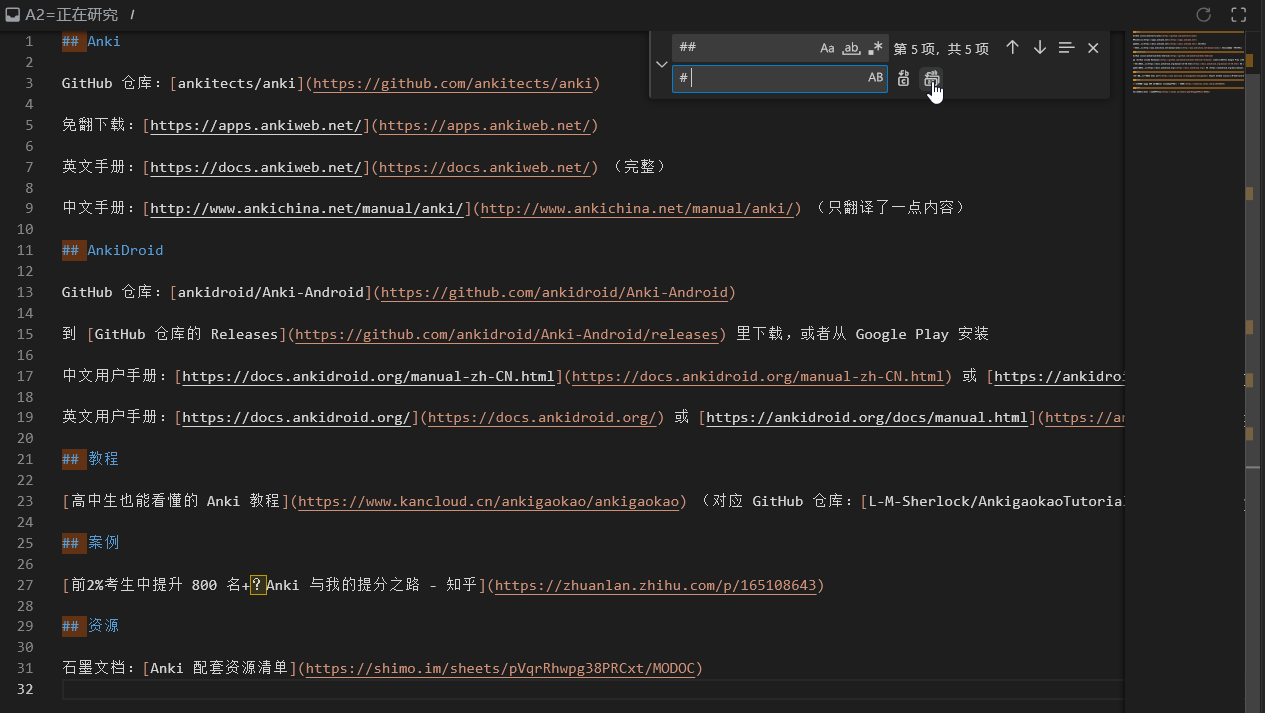Collapse the replace row with chevron

click(x=661, y=64)
